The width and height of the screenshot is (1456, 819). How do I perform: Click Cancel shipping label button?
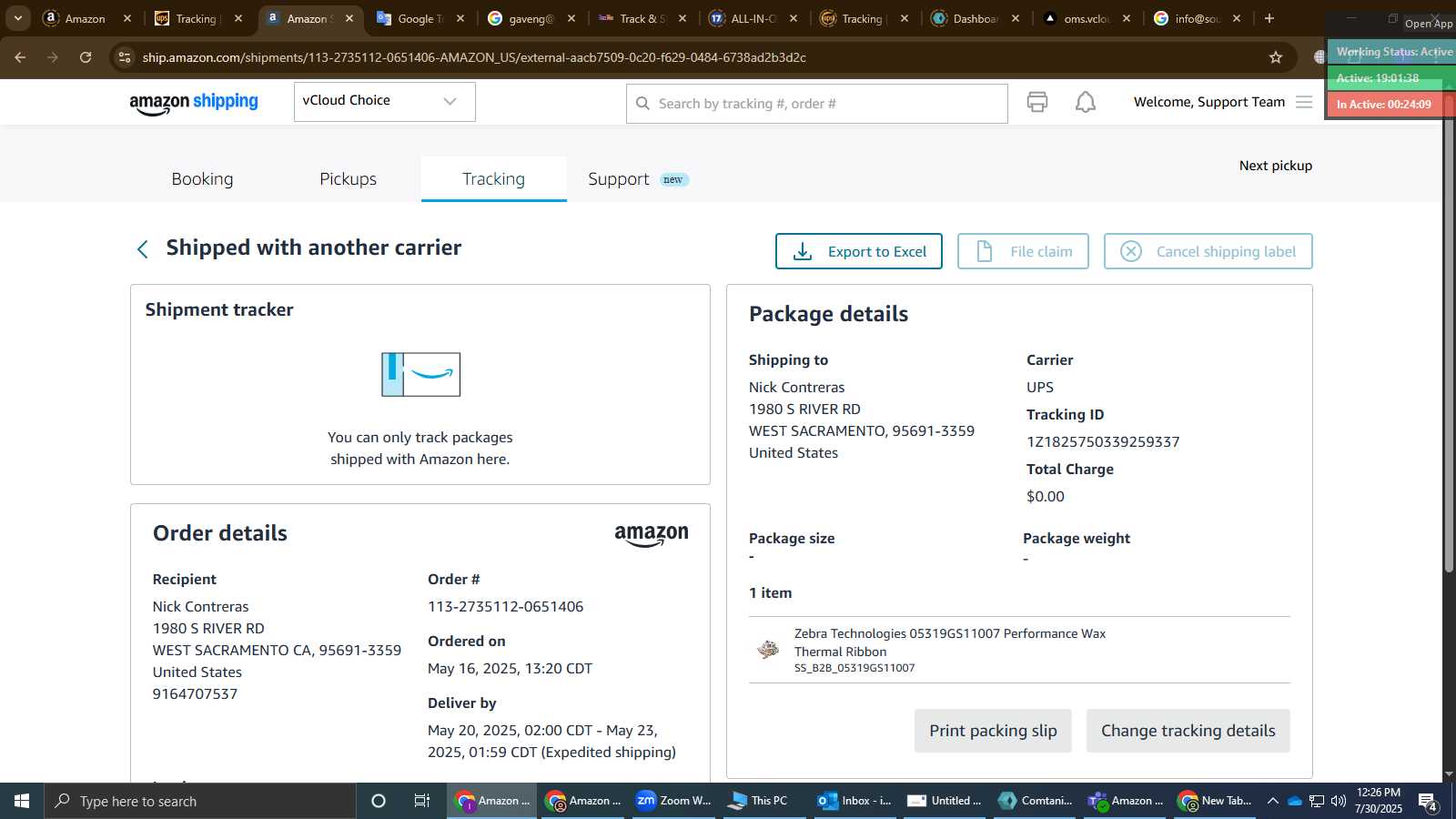1208,251
